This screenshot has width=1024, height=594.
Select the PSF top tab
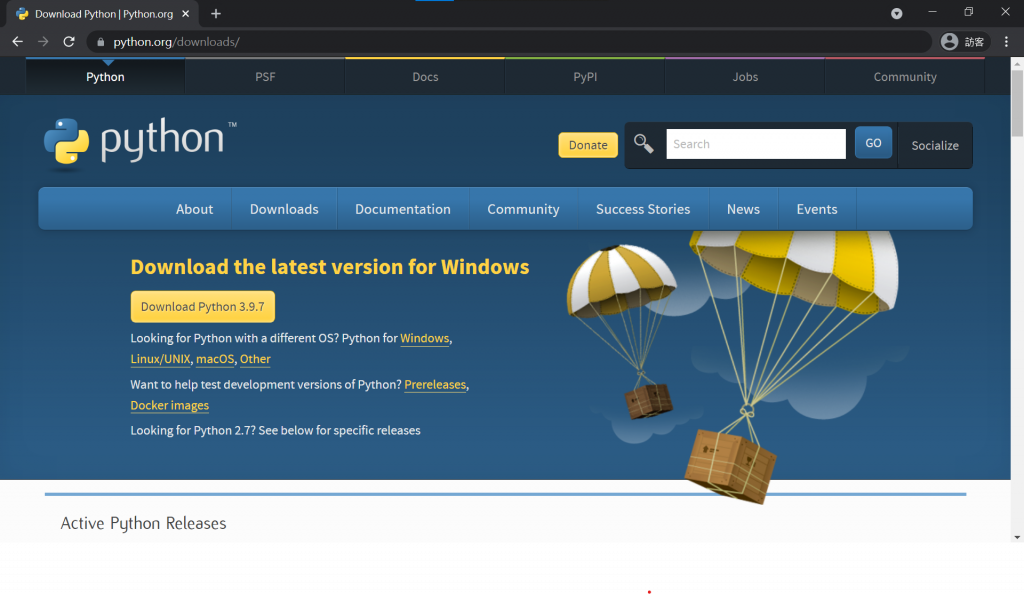pyautogui.click(x=265, y=77)
